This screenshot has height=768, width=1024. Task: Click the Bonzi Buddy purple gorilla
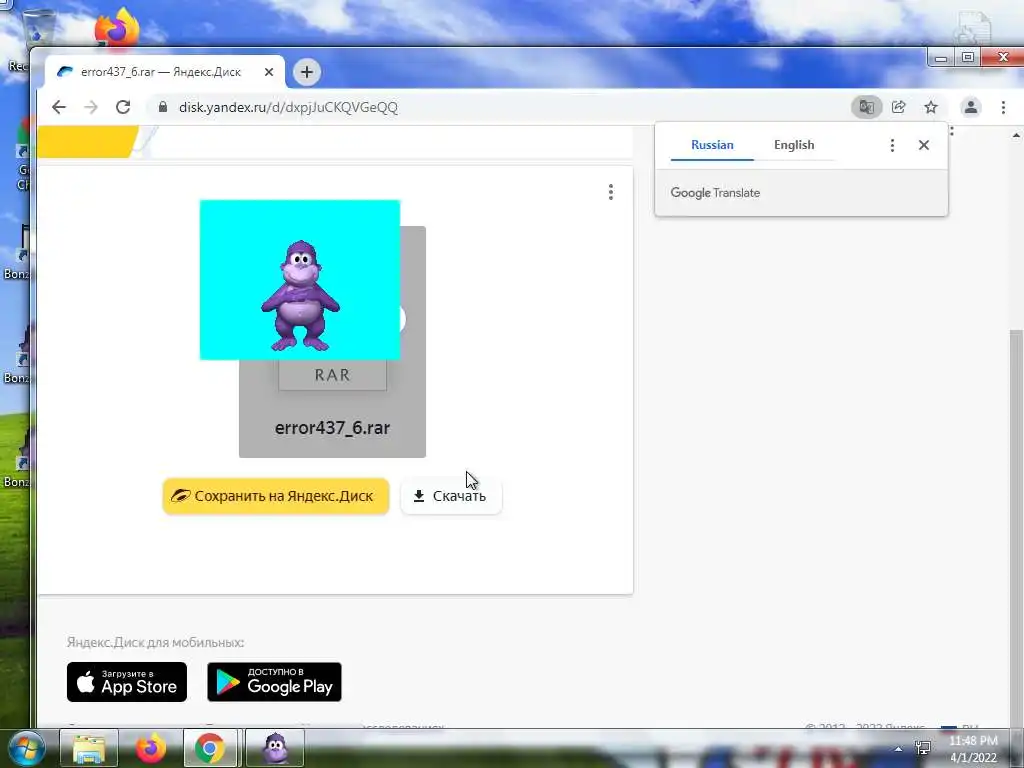tap(300, 295)
